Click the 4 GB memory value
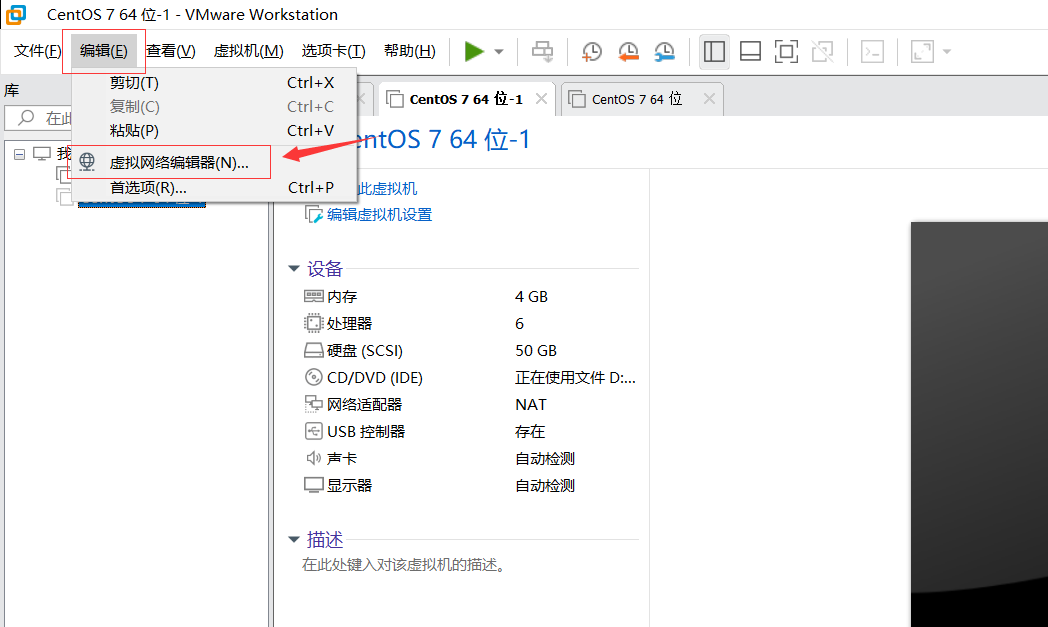This screenshot has width=1048, height=627. (531, 297)
